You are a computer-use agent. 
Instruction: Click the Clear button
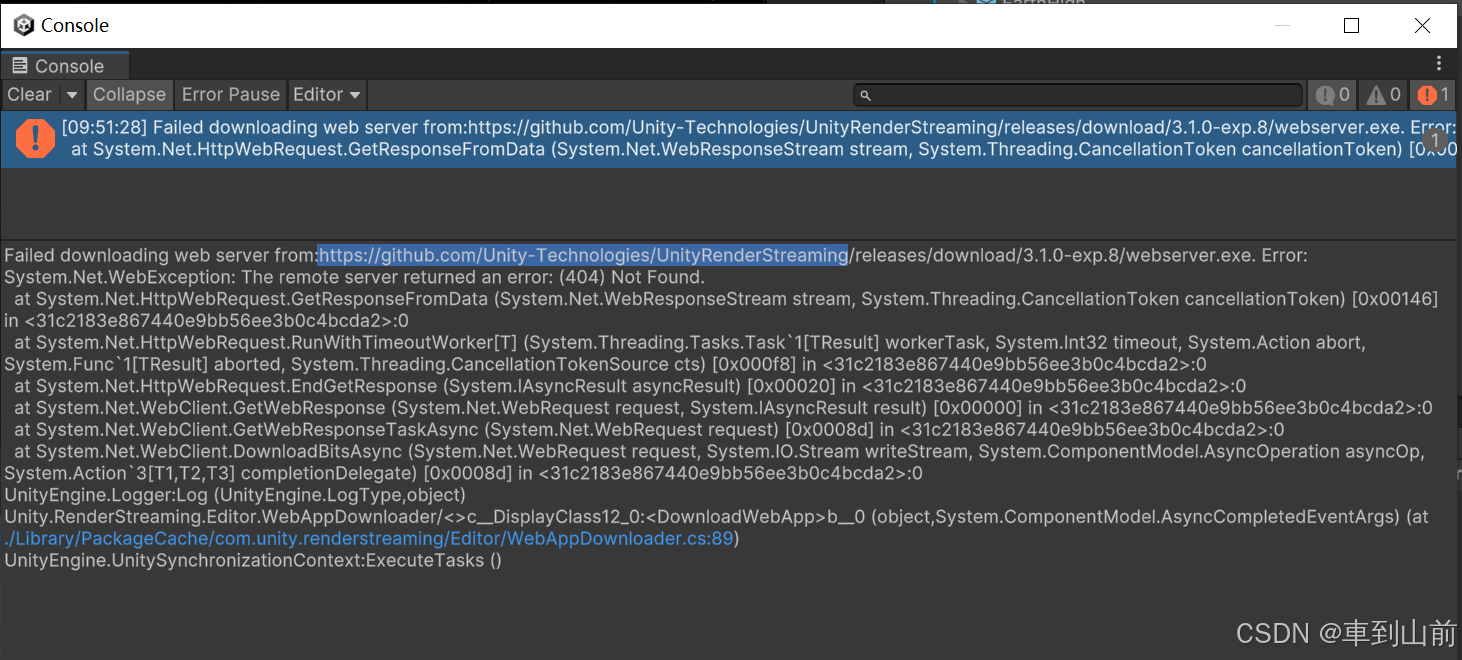point(29,95)
